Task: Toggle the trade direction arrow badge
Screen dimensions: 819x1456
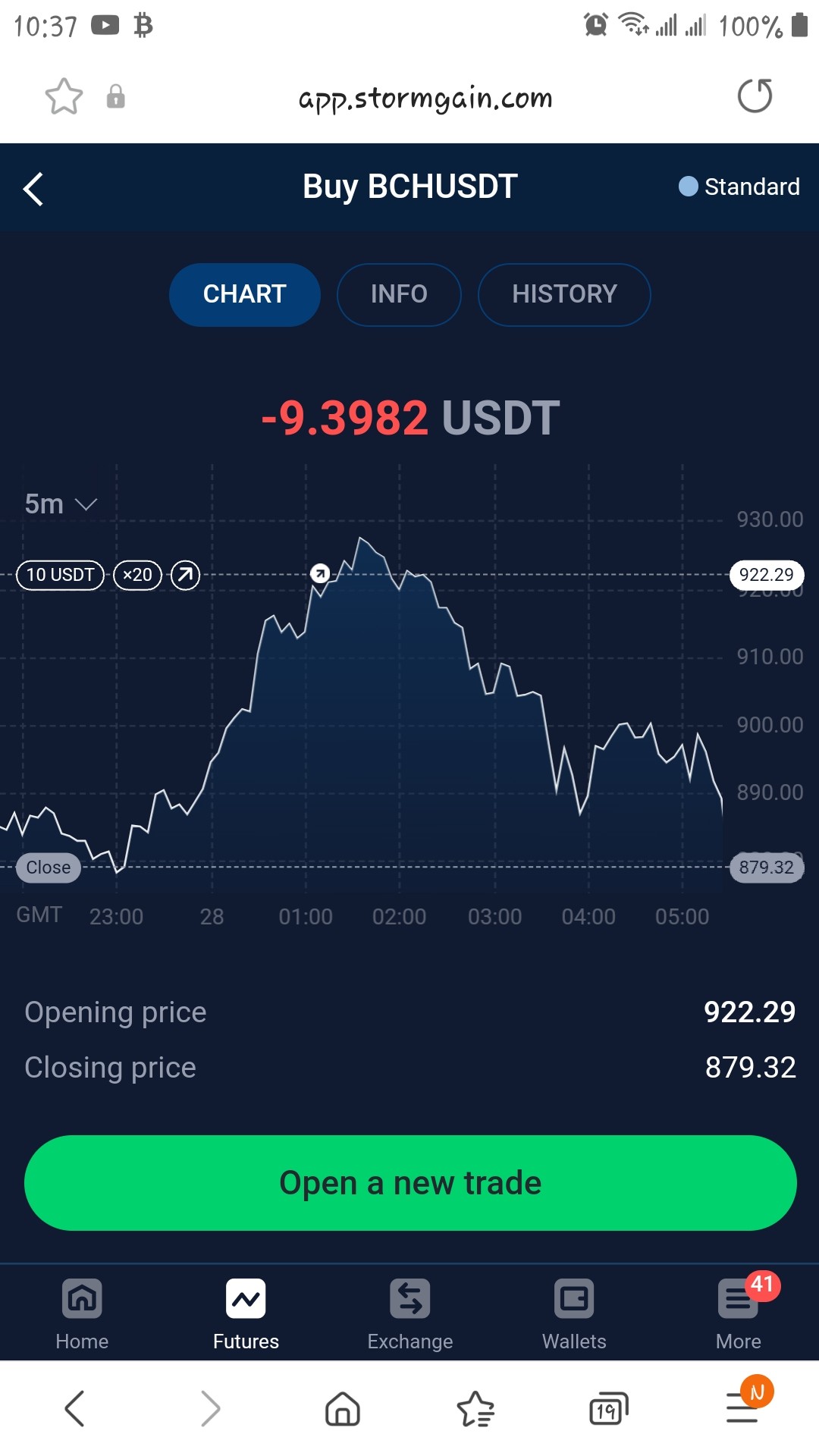Action: (185, 575)
